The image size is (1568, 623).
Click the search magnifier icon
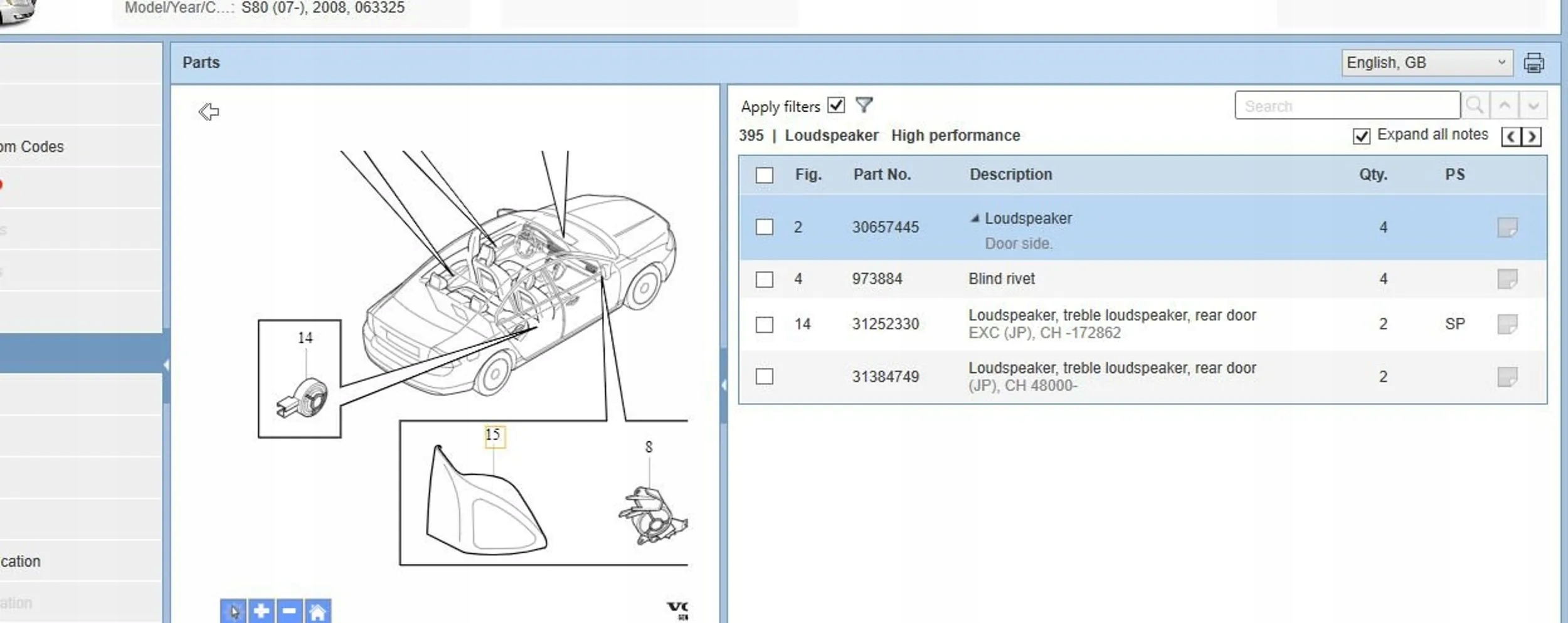click(1475, 105)
